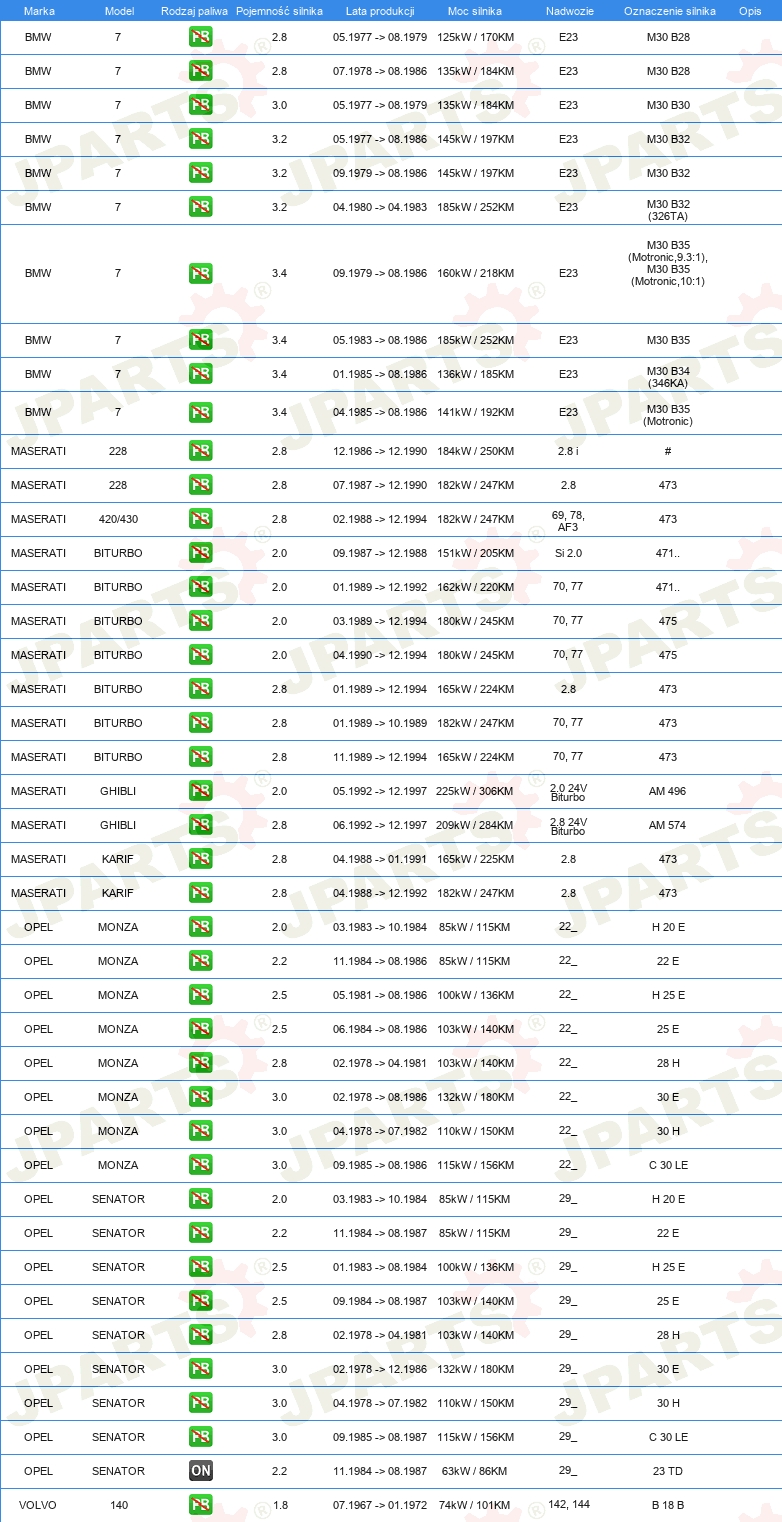Screen dimensions: 782x1522
Task: Click the Rodzaj paliwa column header
Action: click(x=195, y=11)
